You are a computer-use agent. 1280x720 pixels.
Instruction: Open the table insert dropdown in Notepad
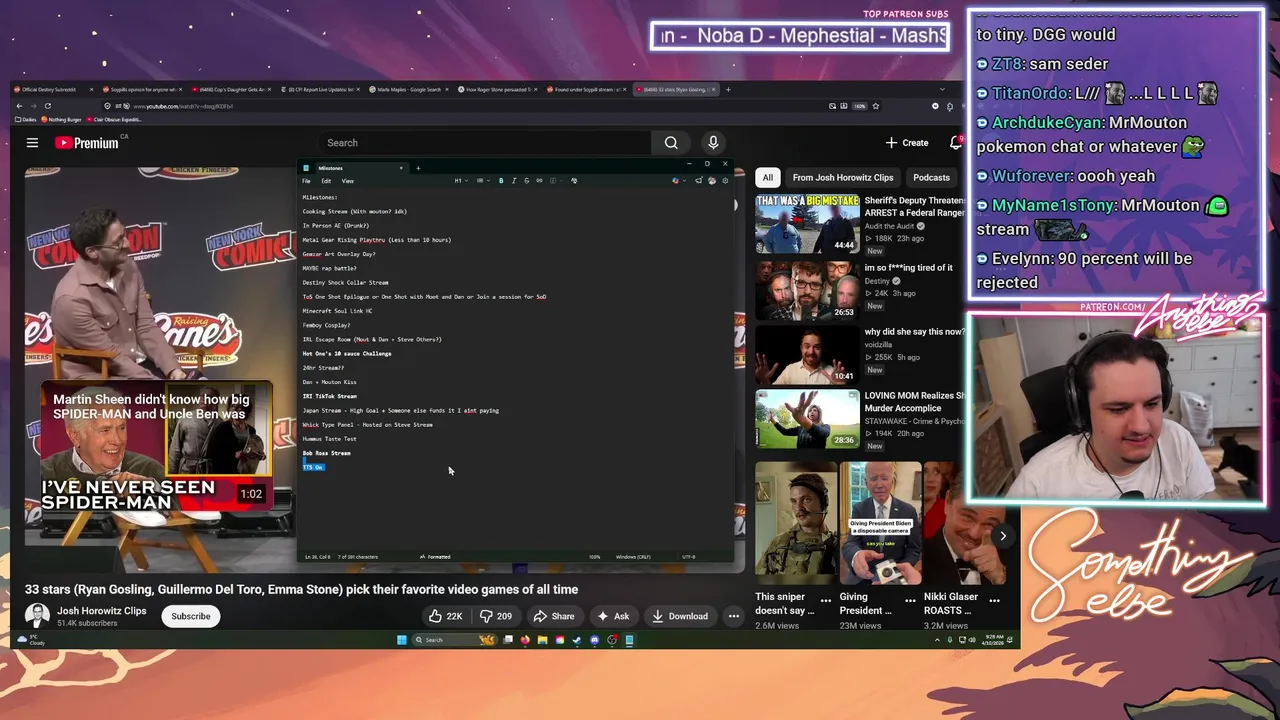(x=556, y=181)
